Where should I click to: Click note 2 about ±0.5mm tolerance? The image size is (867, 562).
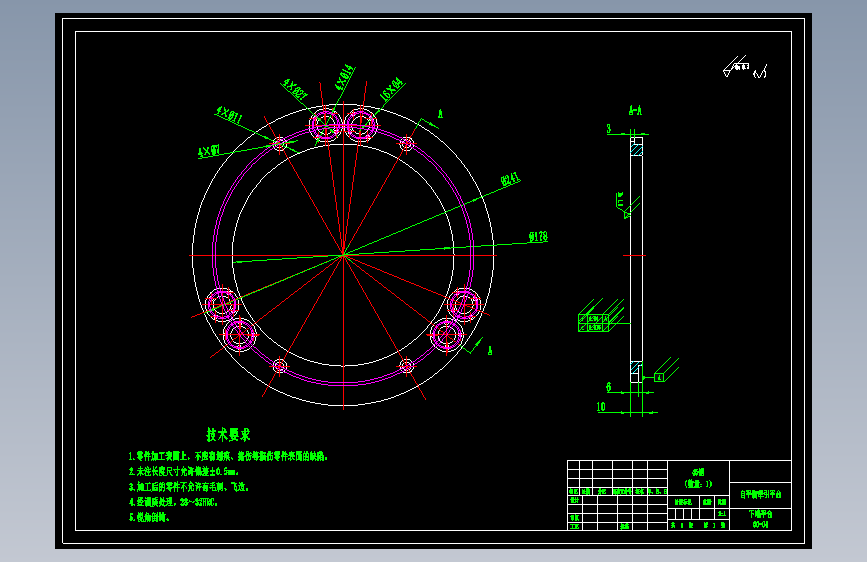pyautogui.click(x=184, y=472)
